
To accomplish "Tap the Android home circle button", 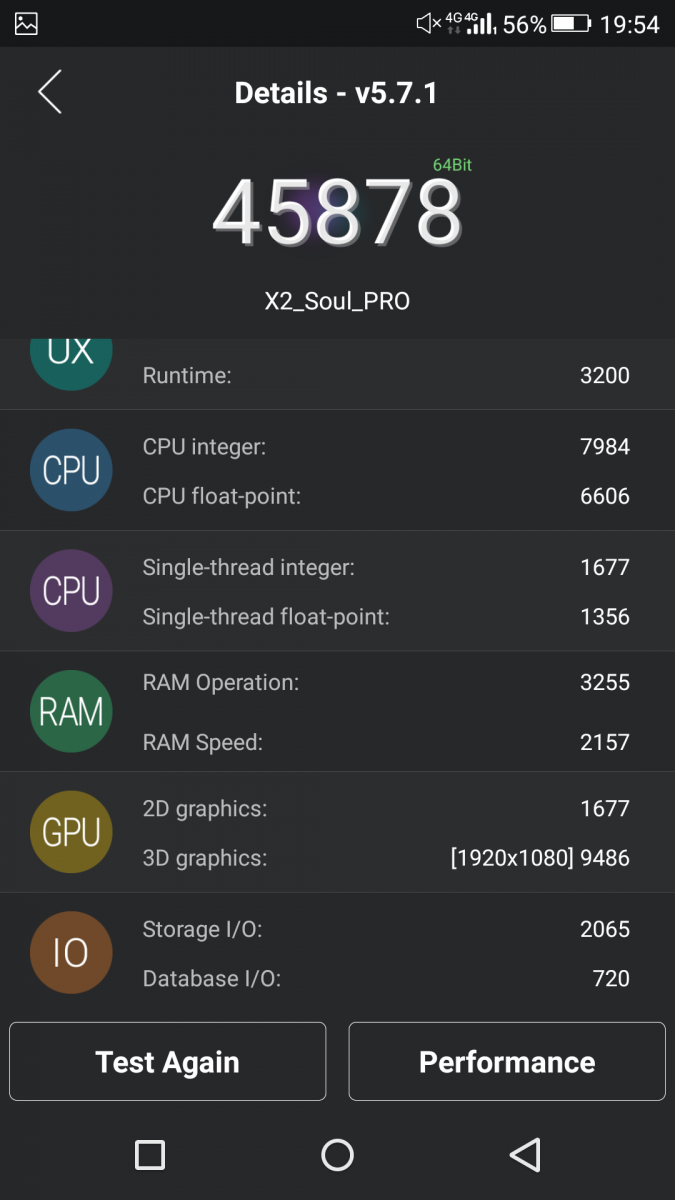I will tap(337, 1155).
